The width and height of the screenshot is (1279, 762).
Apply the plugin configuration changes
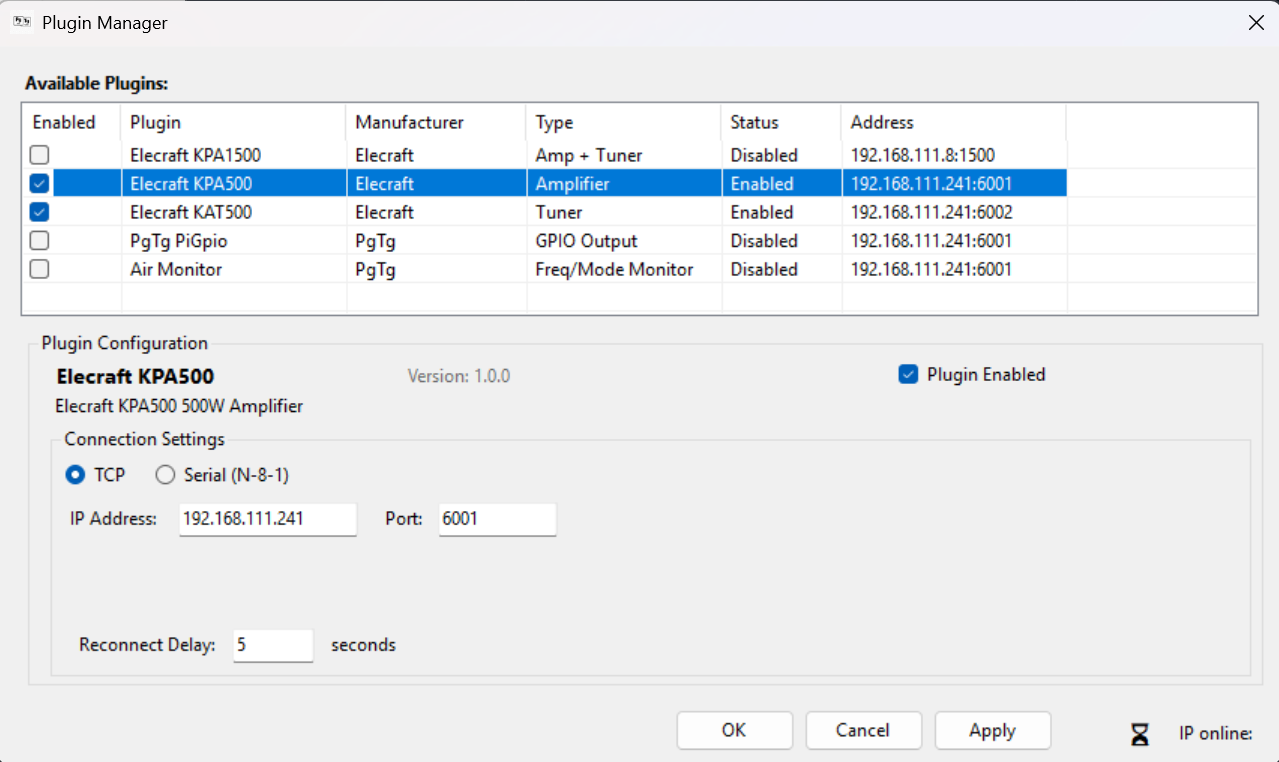992,730
